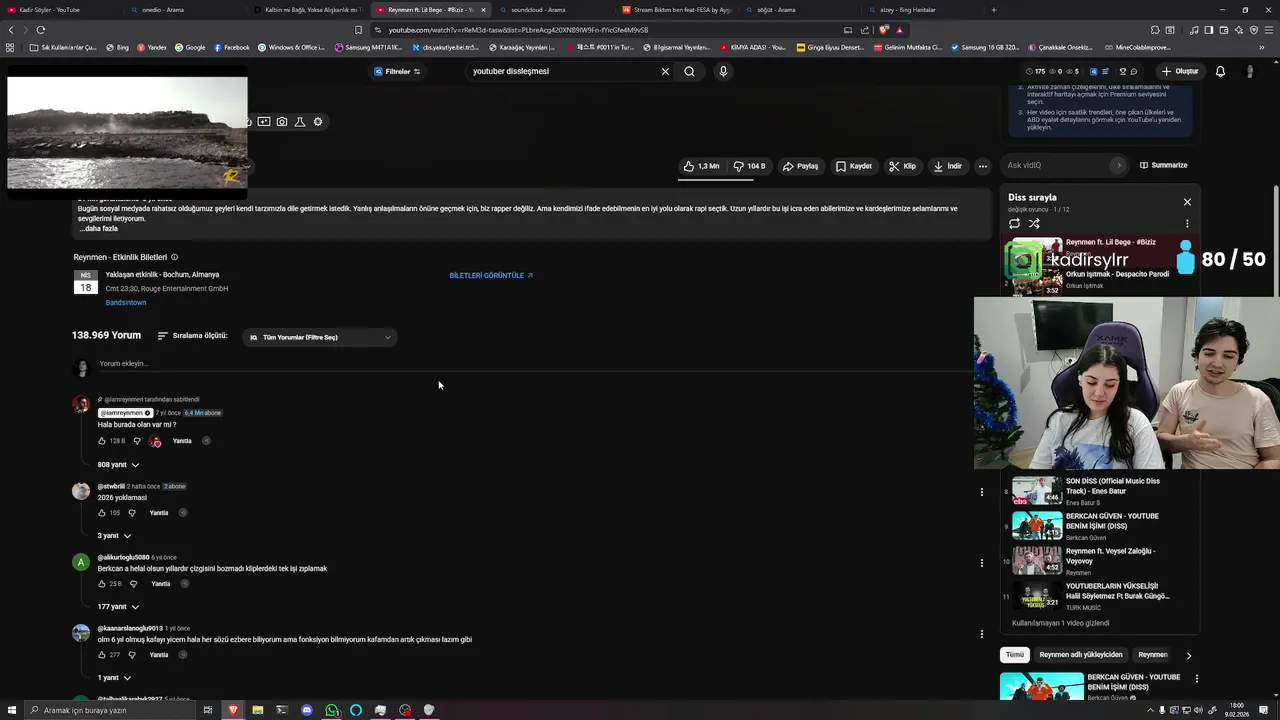The height and width of the screenshot is (720, 1280).
Task: Like the video showing 1,3 Mn
Action: coord(702,166)
